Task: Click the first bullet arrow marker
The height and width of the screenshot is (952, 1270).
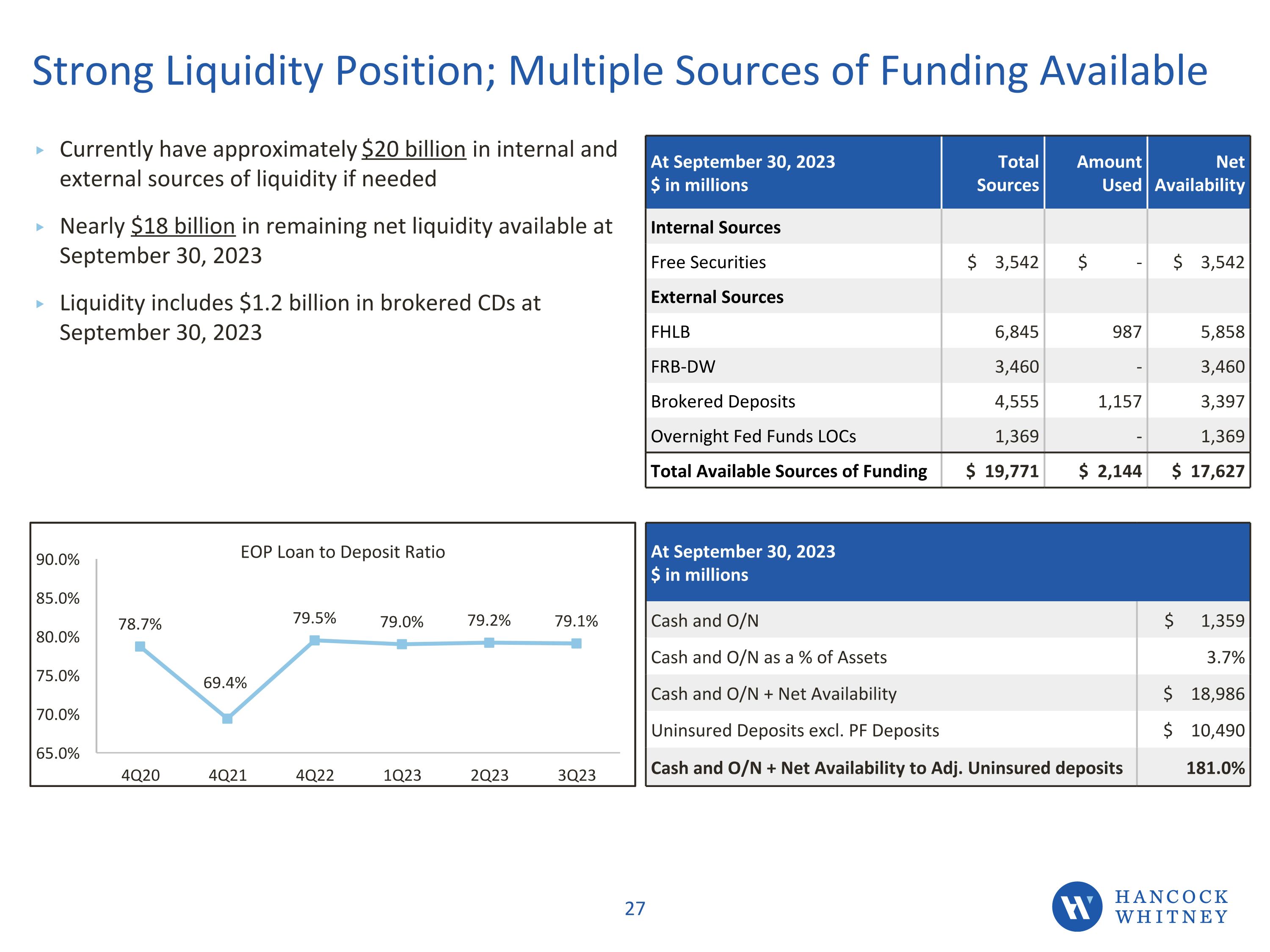Action: [40, 150]
